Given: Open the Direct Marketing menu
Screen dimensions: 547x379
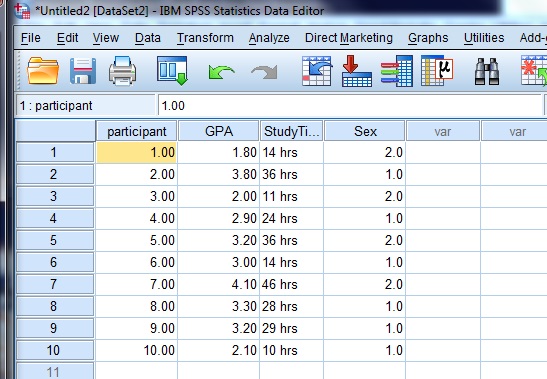Looking at the screenshot, I should (349, 38).
